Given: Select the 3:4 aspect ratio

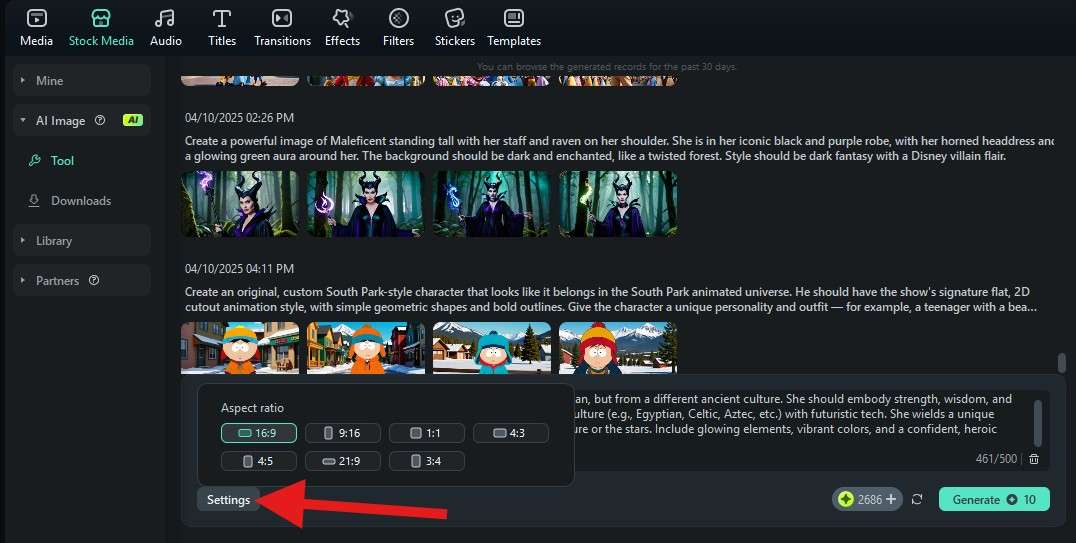Looking at the screenshot, I should [x=427, y=461].
